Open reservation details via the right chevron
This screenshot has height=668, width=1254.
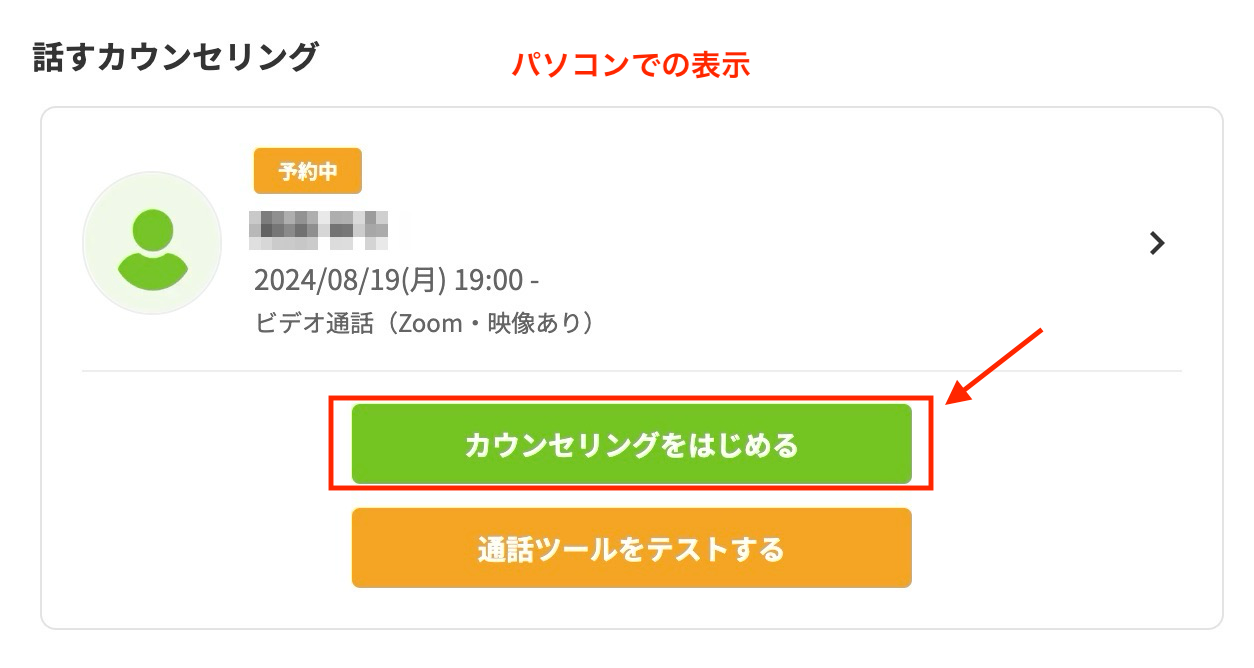click(x=1157, y=243)
